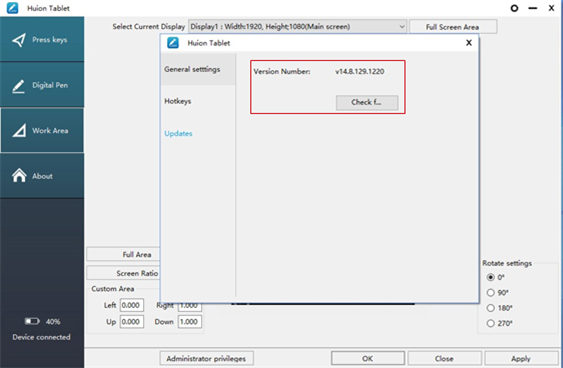Select General settings in the dialog

point(198,69)
